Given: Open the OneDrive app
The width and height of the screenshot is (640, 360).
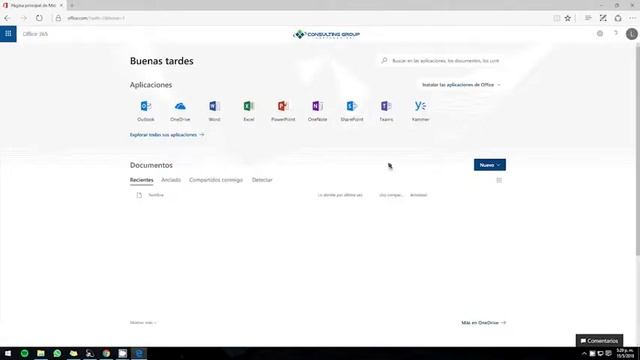Looking at the screenshot, I should (180, 111).
